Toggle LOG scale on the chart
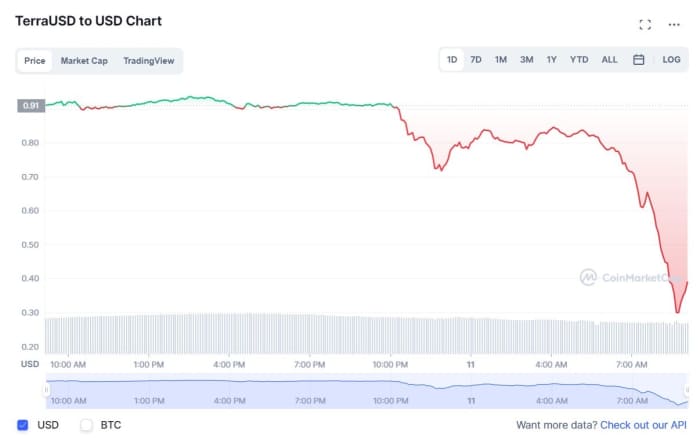This screenshot has height=446, width=700. pyautogui.click(x=671, y=60)
